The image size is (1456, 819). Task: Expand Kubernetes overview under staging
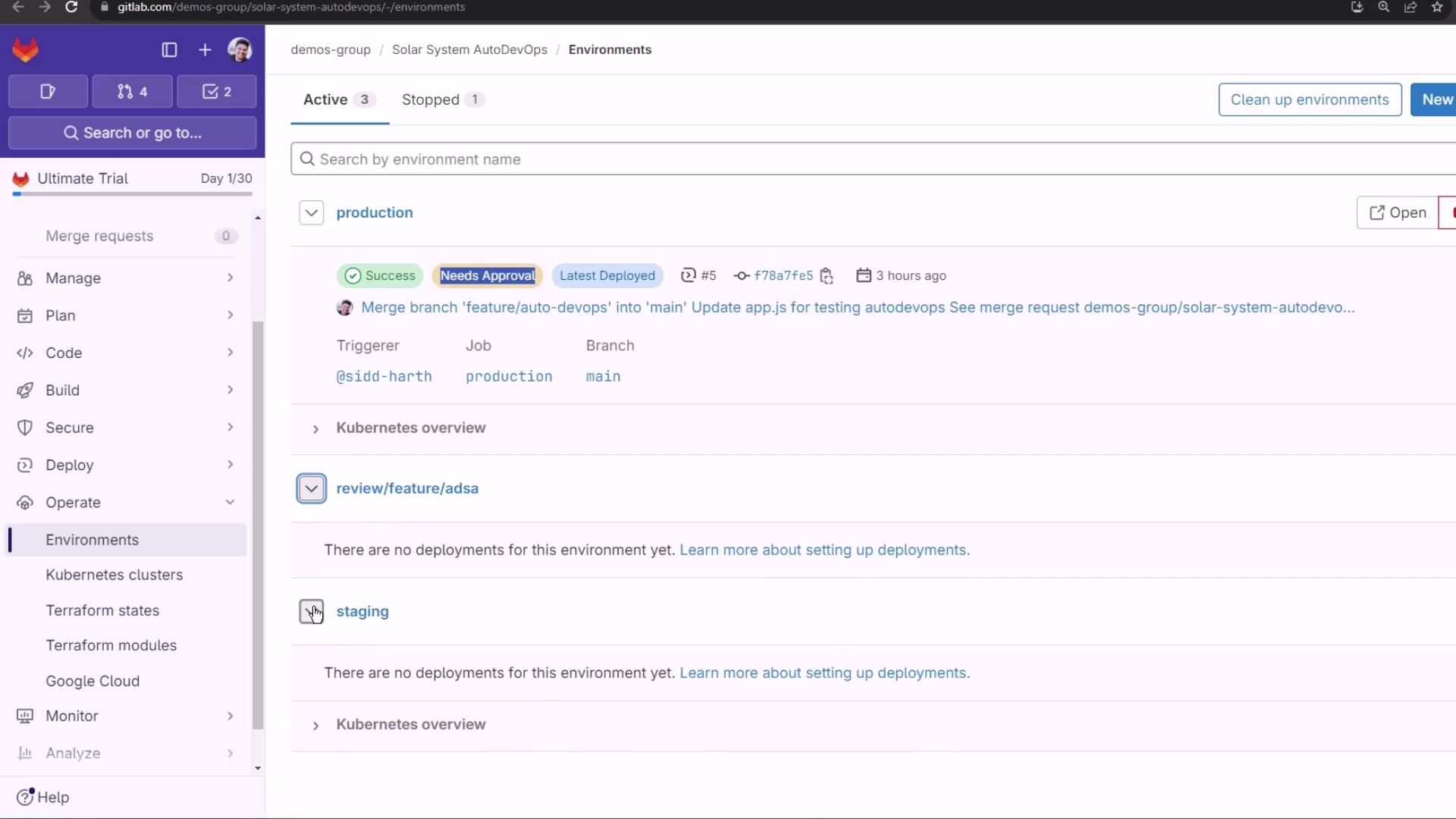coord(316,726)
